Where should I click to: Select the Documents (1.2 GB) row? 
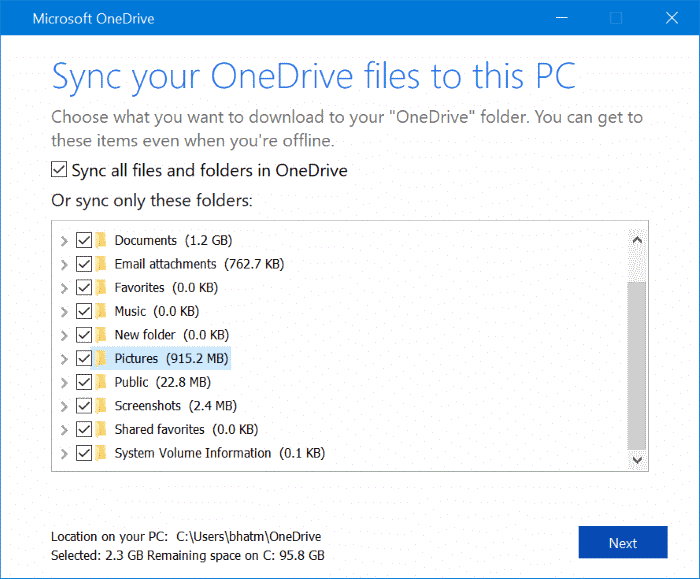[x=173, y=240]
